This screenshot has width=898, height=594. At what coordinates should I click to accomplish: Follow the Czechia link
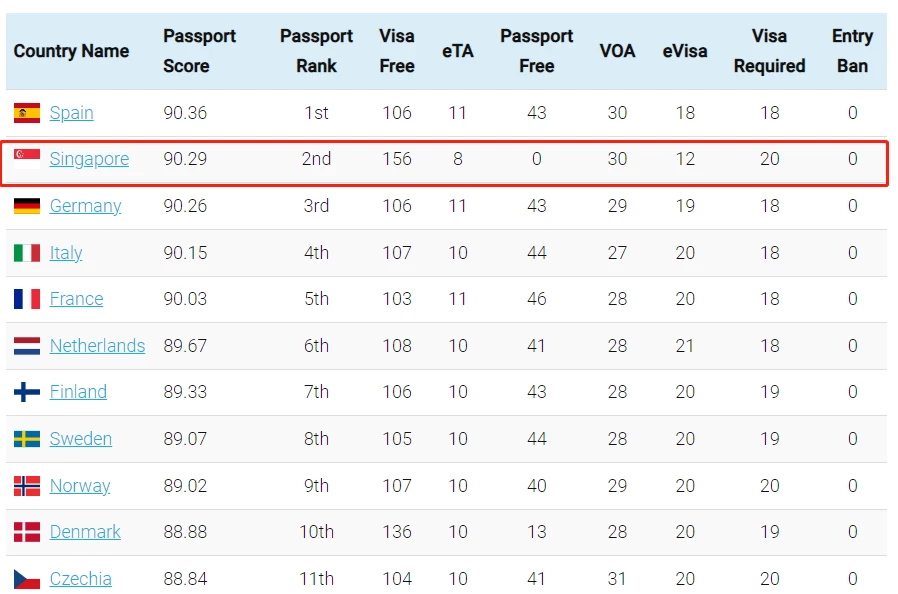click(x=81, y=579)
